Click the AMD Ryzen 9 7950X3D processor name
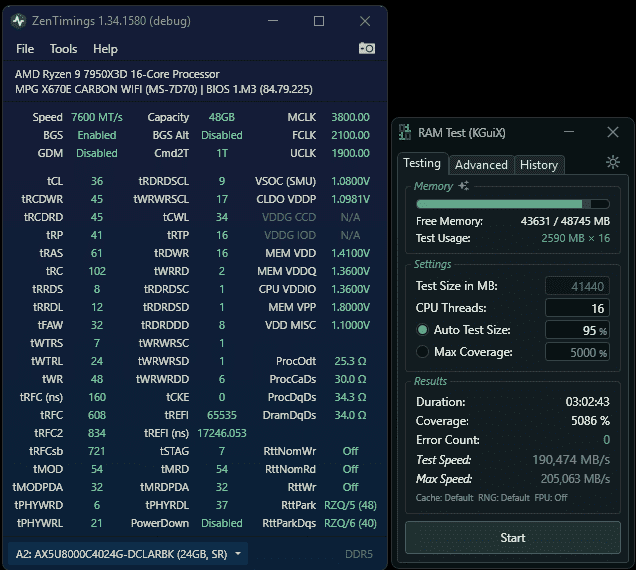Image resolution: width=636 pixels, height=570 pixels. [x=117, y=74]
